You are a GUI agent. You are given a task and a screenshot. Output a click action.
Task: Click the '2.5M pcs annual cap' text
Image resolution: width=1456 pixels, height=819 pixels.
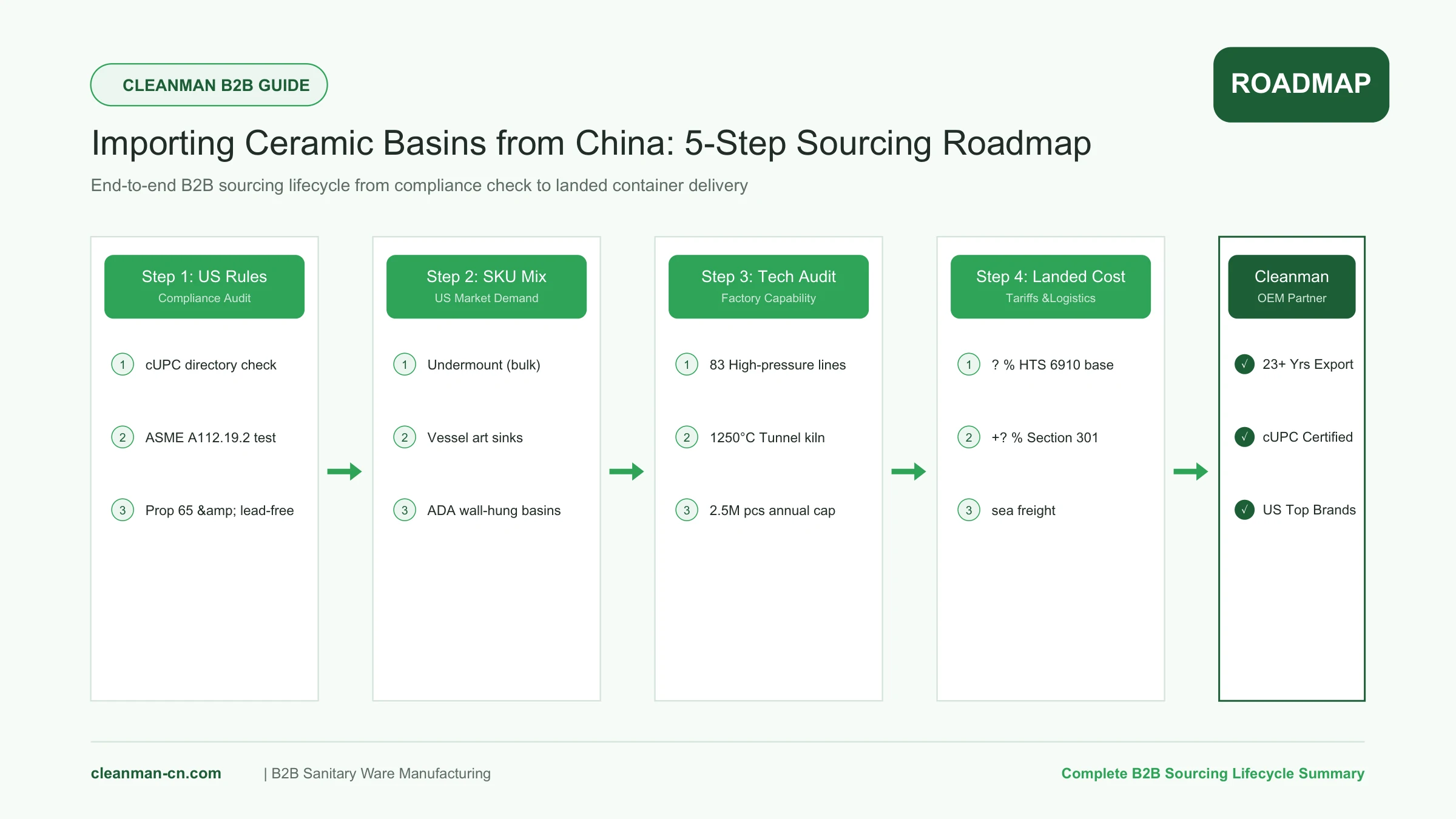click(772, 510)
